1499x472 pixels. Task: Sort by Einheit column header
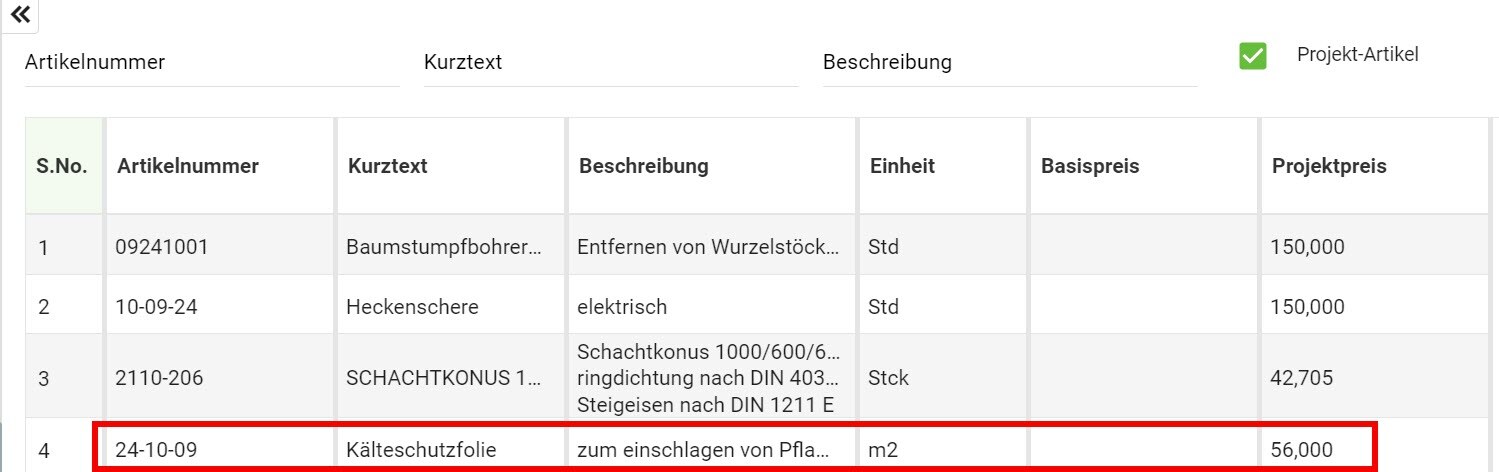pos(902,166)
